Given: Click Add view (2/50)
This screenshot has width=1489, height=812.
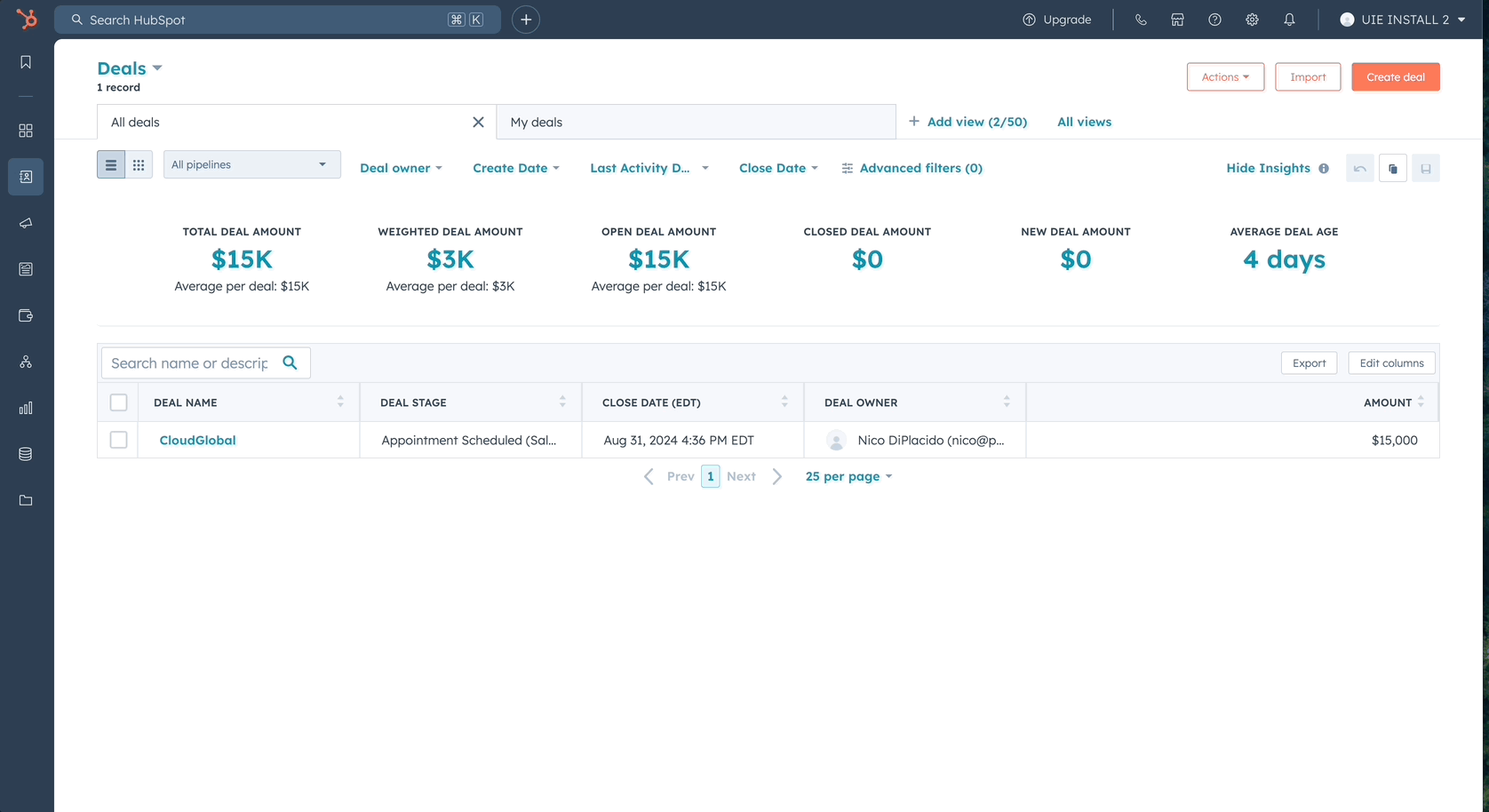Looking at the screenshot, I should tap(967, 122).
